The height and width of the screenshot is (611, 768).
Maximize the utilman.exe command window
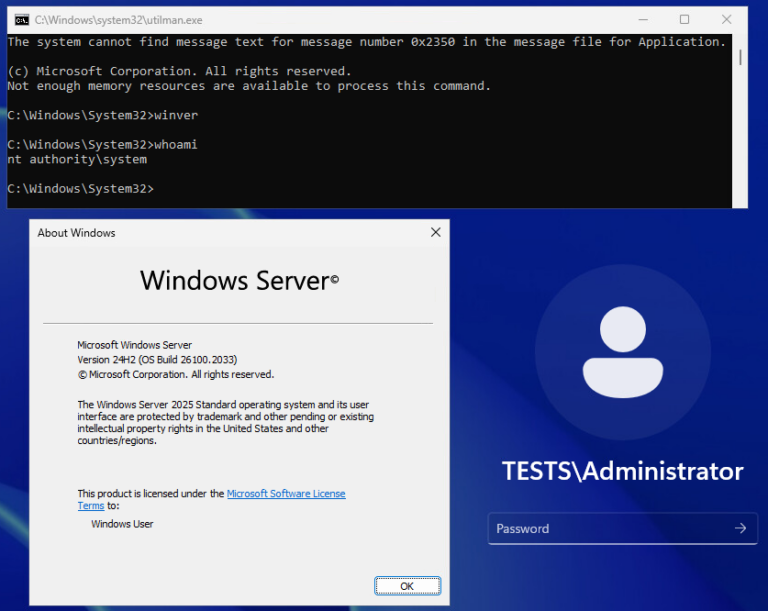[x=684, y=19]
